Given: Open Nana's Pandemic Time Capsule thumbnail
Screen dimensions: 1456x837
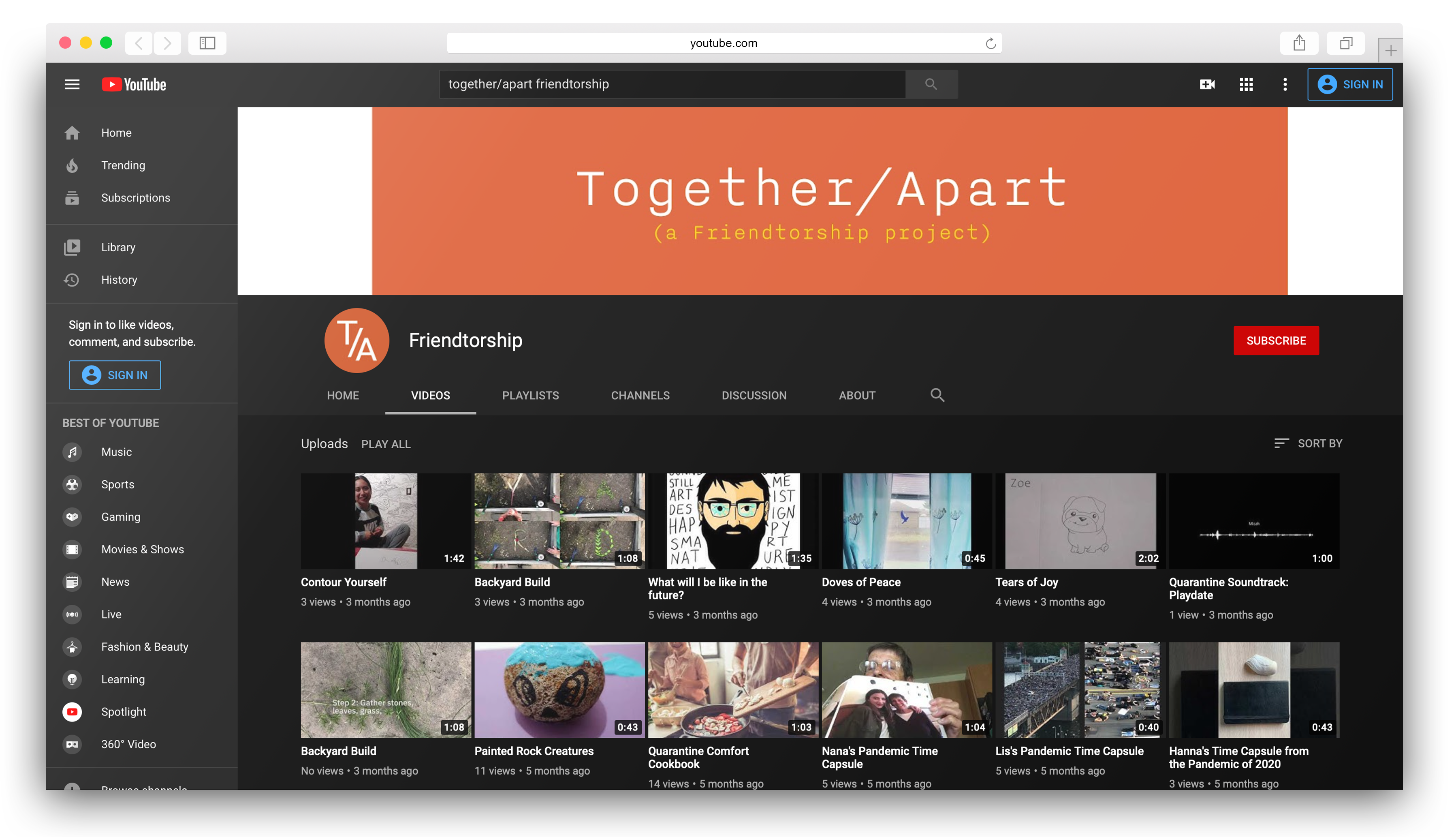Looking at the screenshot, I should [x=906, y=690].
